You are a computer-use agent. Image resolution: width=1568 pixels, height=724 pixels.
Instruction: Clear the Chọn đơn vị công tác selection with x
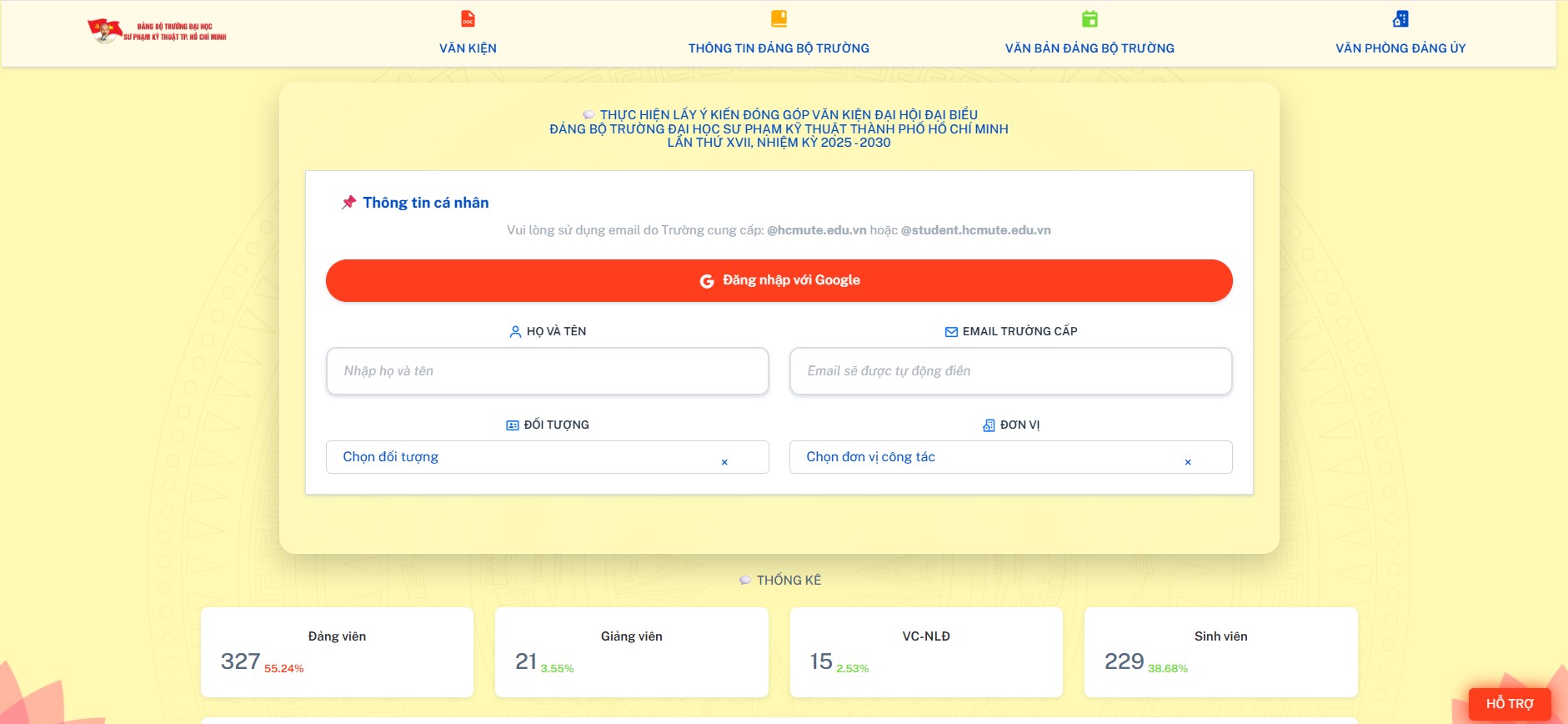point(1188,462)
